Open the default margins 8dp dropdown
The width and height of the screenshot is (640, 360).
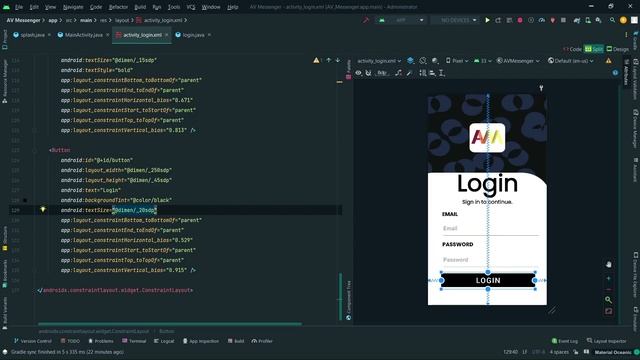pyautogui.click(x=382, y=73)
